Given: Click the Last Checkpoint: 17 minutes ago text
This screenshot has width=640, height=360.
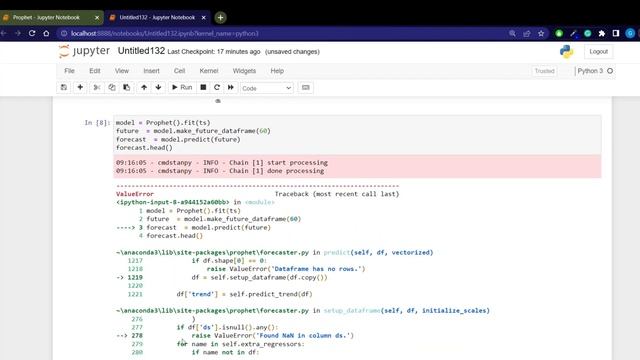Looking at the screenshot, I should 214,52.
